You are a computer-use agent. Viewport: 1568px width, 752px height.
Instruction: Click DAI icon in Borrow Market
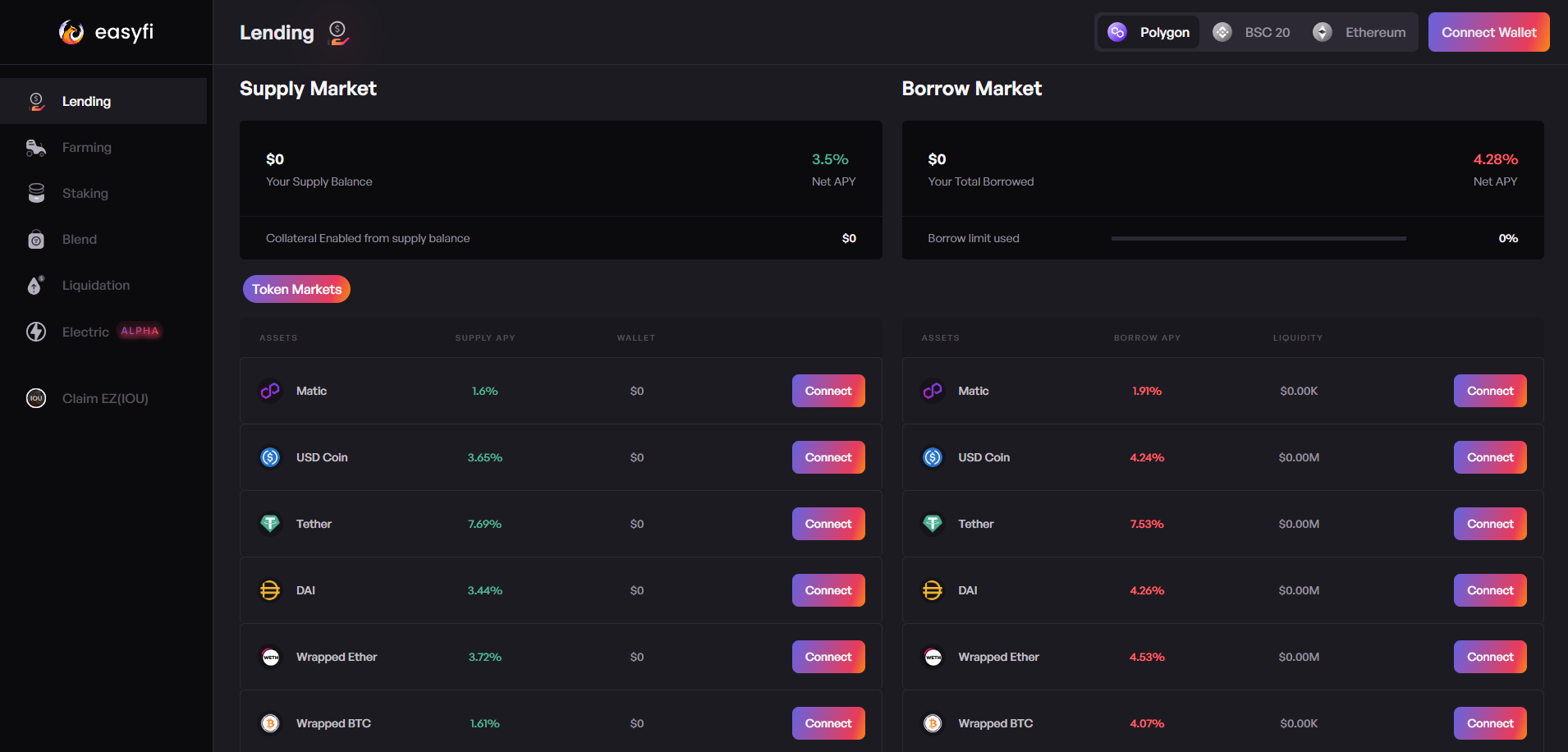click(x=933, y=590)
